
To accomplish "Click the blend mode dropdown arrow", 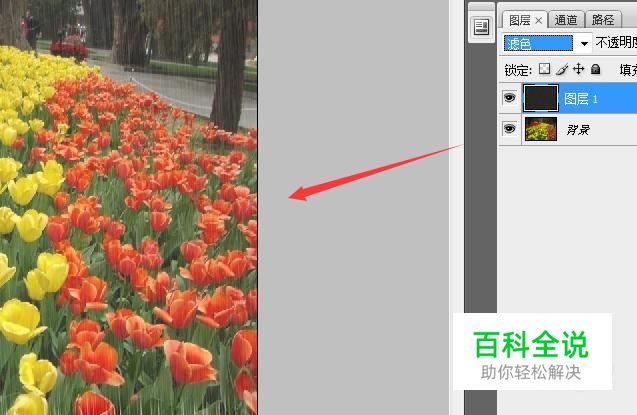I will pyautogui.click(x=584, y=43).
